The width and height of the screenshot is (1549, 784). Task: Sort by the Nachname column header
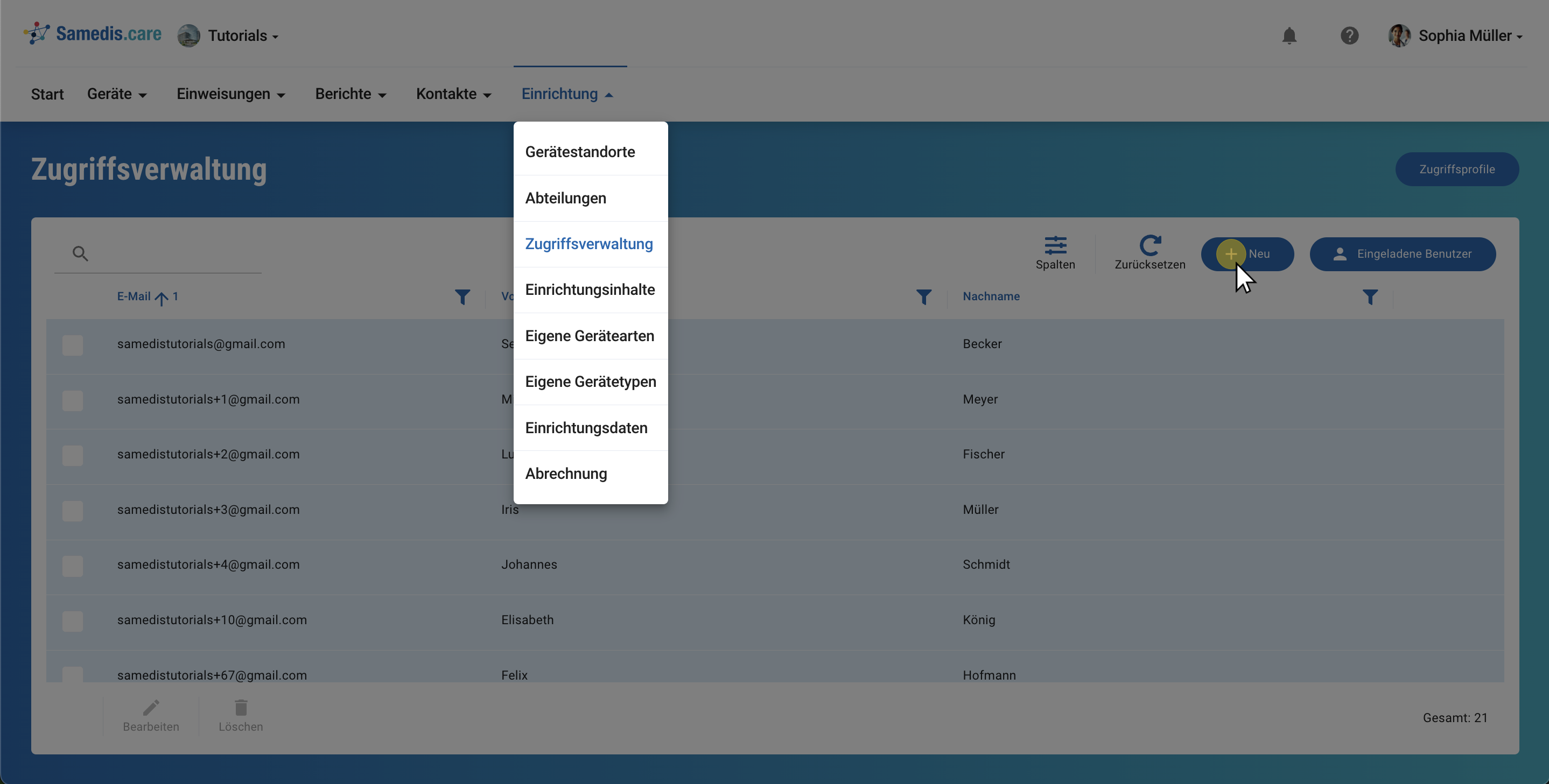pos(991,296)
